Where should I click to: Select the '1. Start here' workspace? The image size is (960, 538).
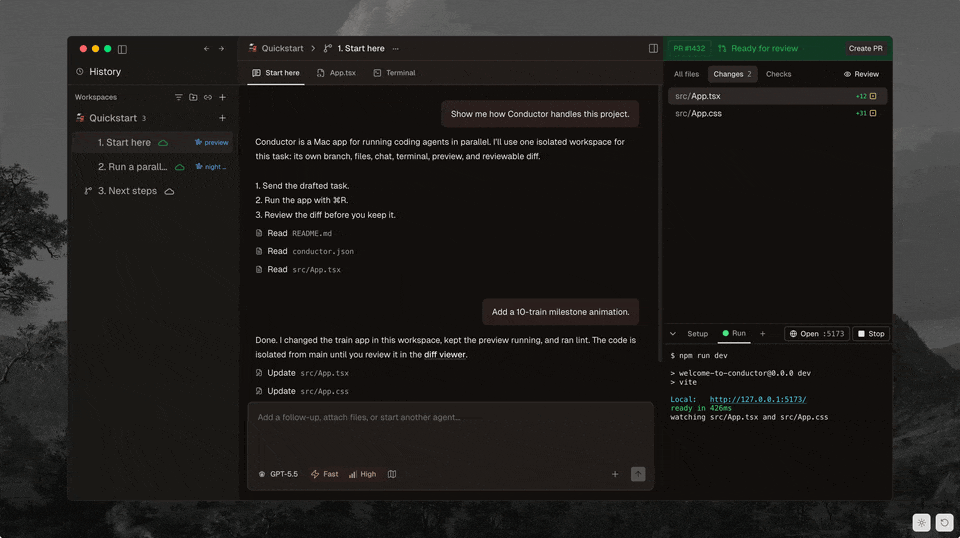152,143
